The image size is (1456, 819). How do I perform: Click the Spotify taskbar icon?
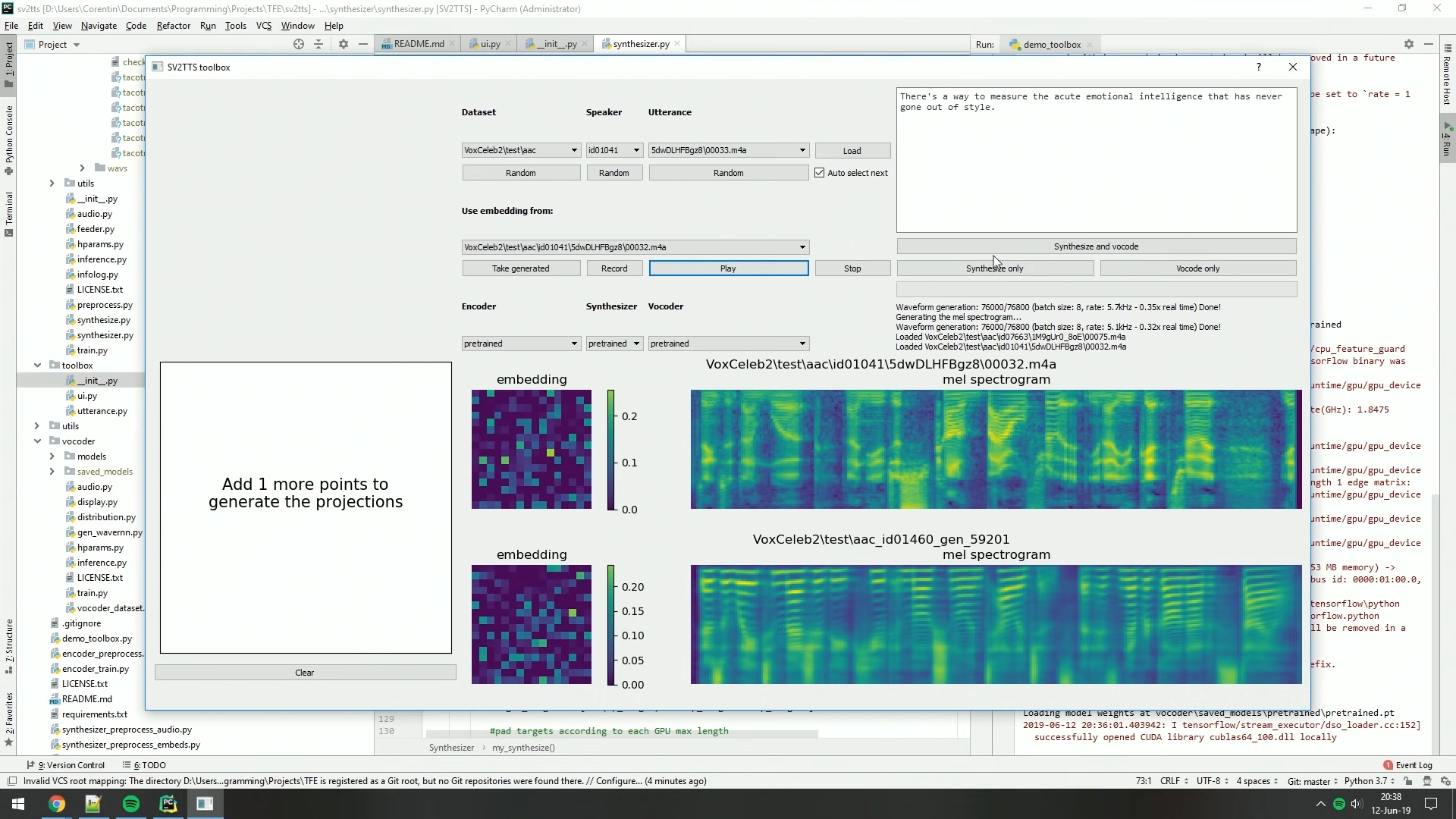tap(131, 803)
